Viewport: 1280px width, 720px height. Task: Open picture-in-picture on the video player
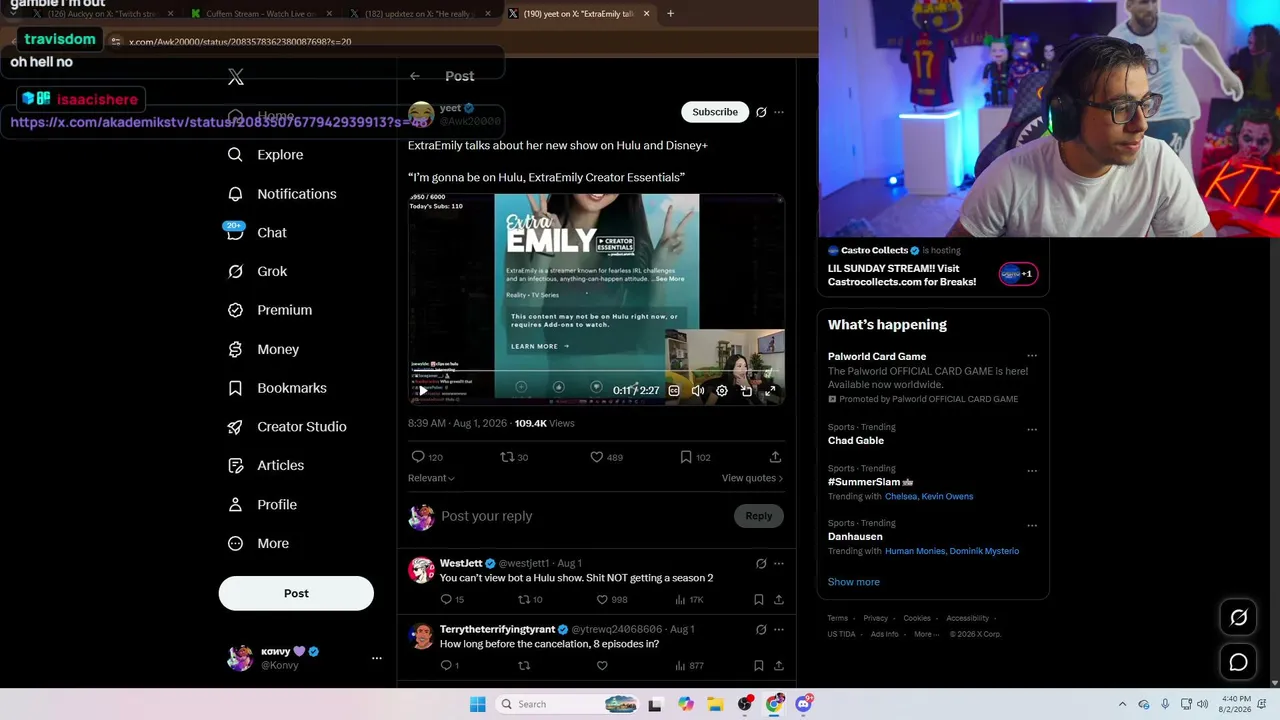(x=746, y=391)
